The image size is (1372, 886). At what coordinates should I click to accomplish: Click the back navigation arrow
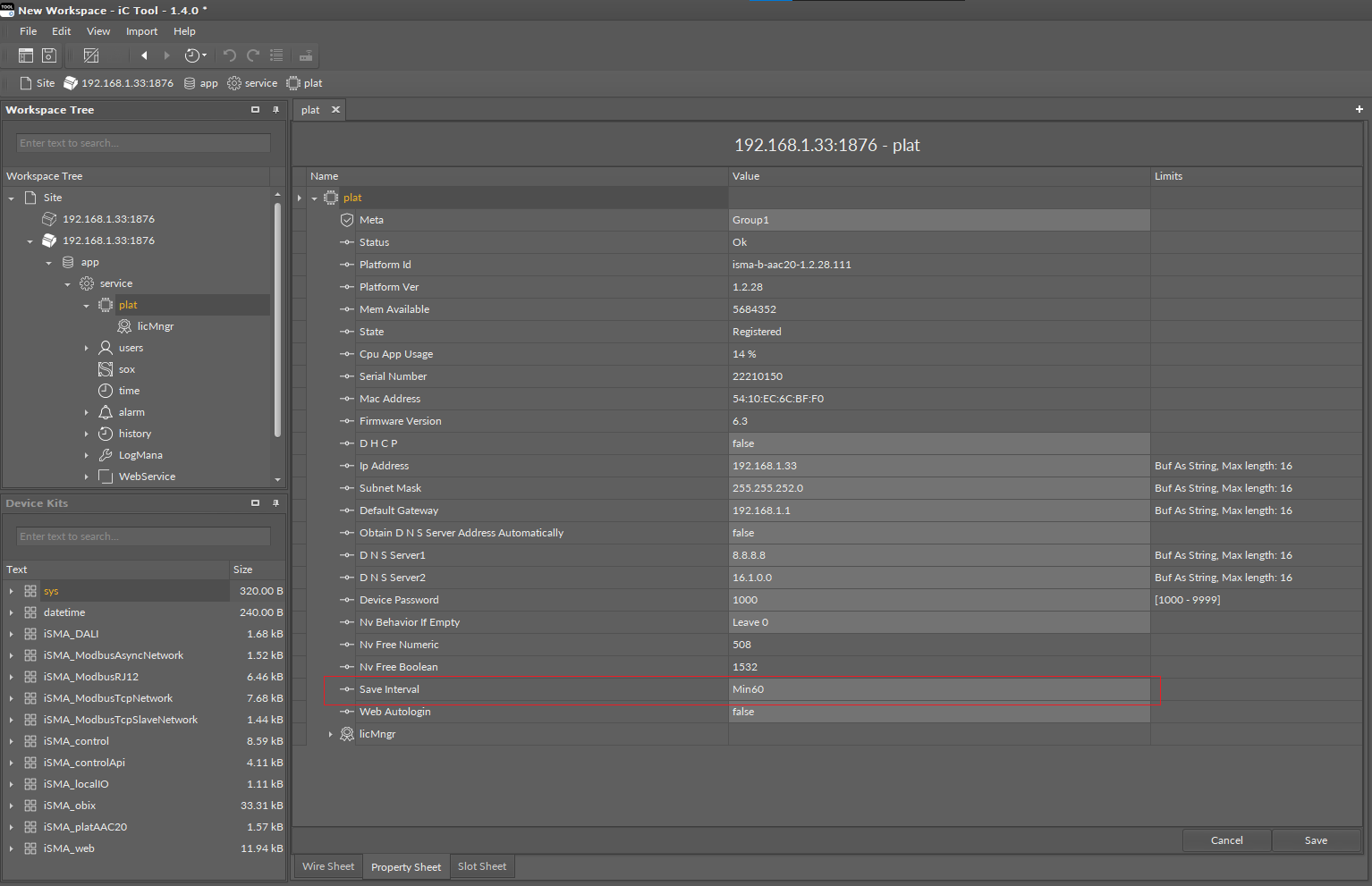tap(144, 55)
